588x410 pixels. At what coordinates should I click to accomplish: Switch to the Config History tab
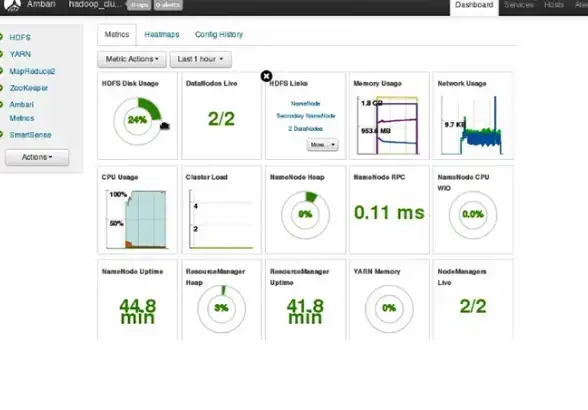219,35
